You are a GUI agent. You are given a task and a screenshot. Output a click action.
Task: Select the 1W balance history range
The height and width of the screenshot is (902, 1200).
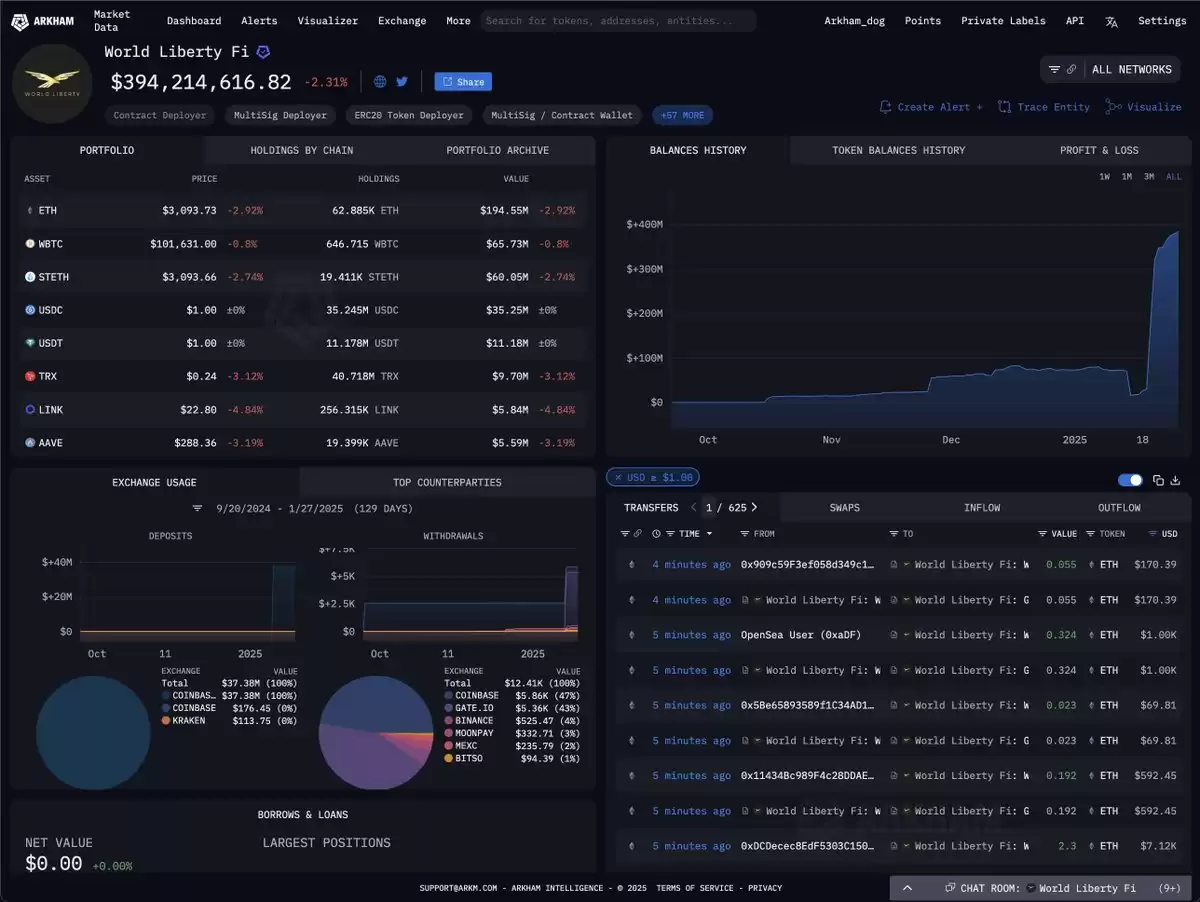(x=1104, y=177)
